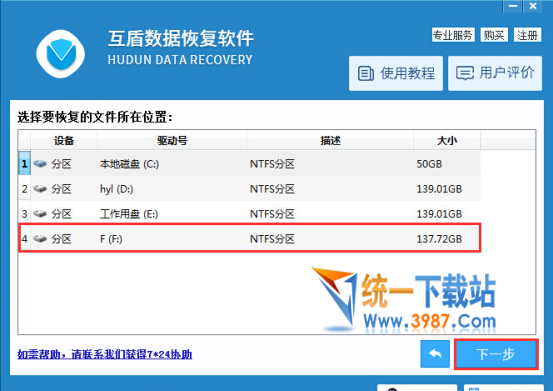Click row number 1 header cell
Screen dimensions: 553x391
pyautogui.click(x=24, y=164)
